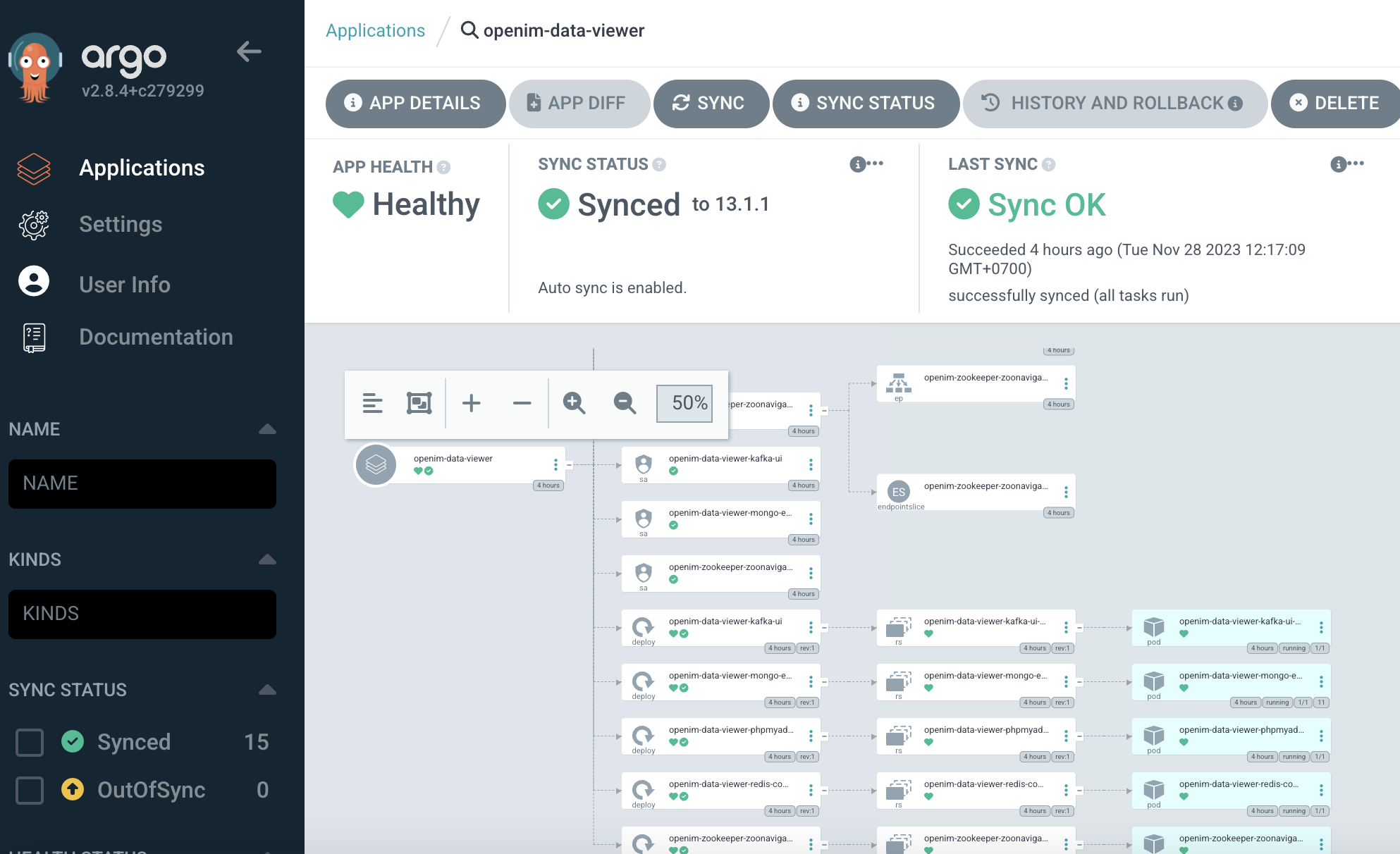Click the zoom out magnifier icon

click(625, 403)
